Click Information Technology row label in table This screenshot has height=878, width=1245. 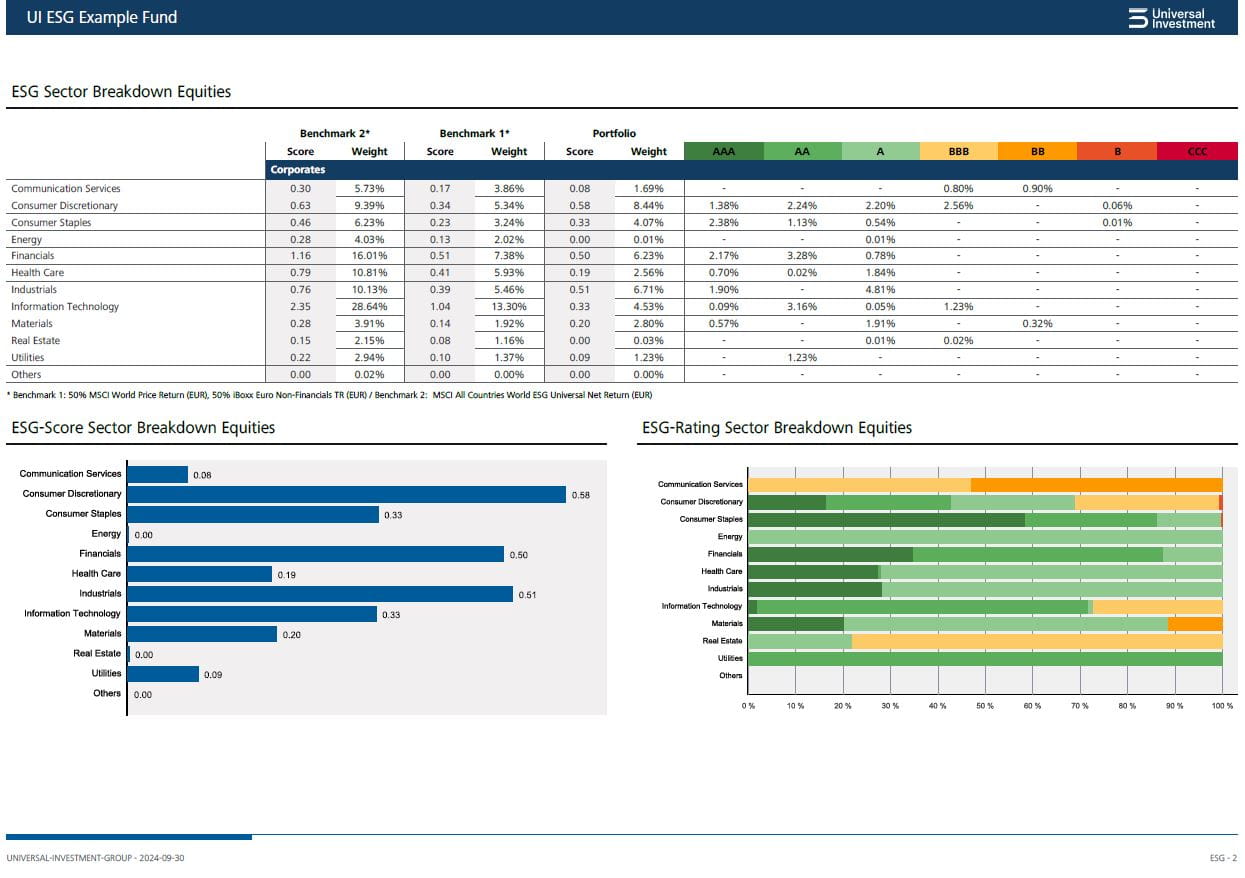point(65,307)
